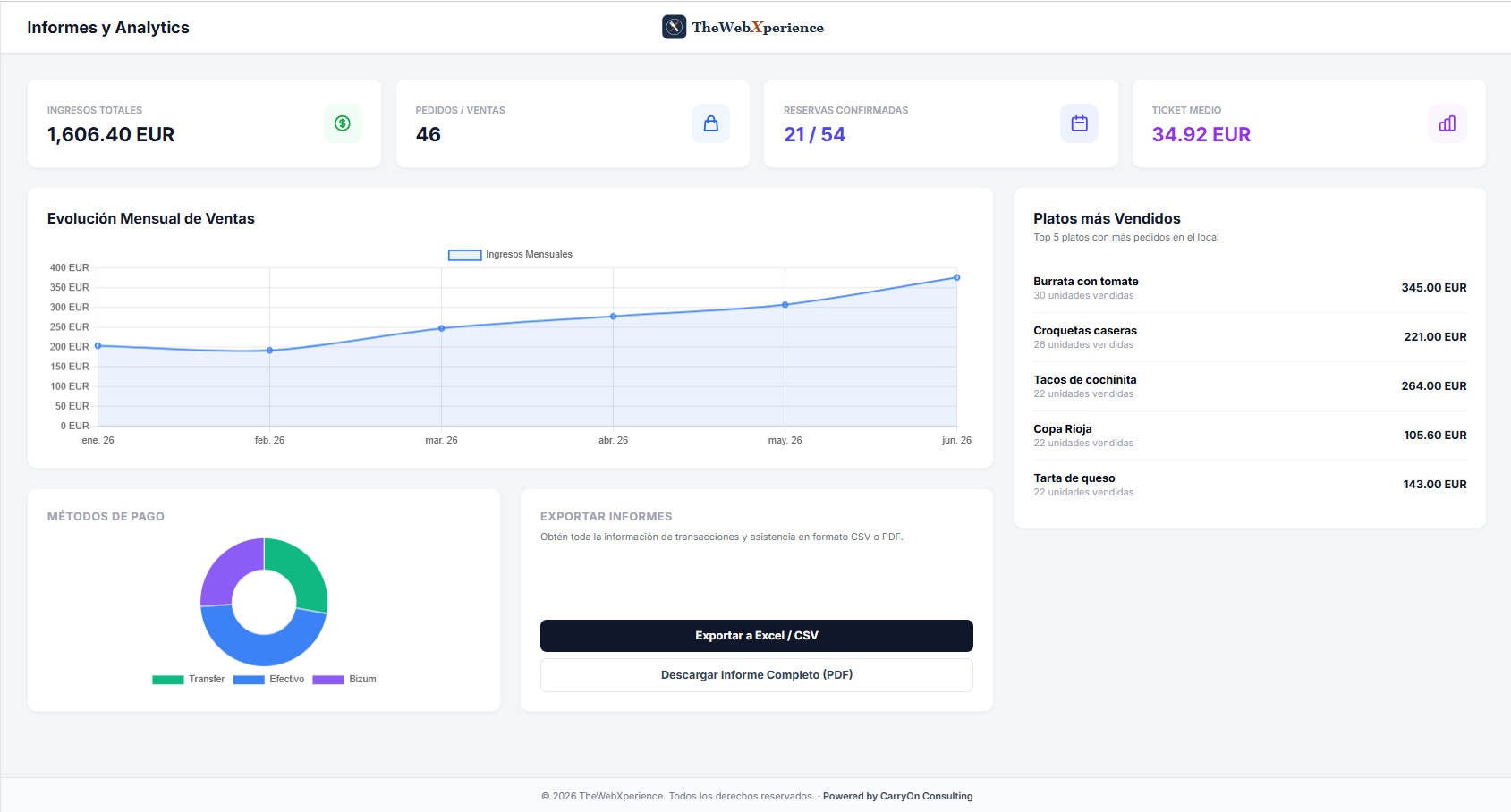The width and height of the screenshot is (1511, 812).
Task: Click Exportar a Excel / CSV button
Action: pos(757,636)
